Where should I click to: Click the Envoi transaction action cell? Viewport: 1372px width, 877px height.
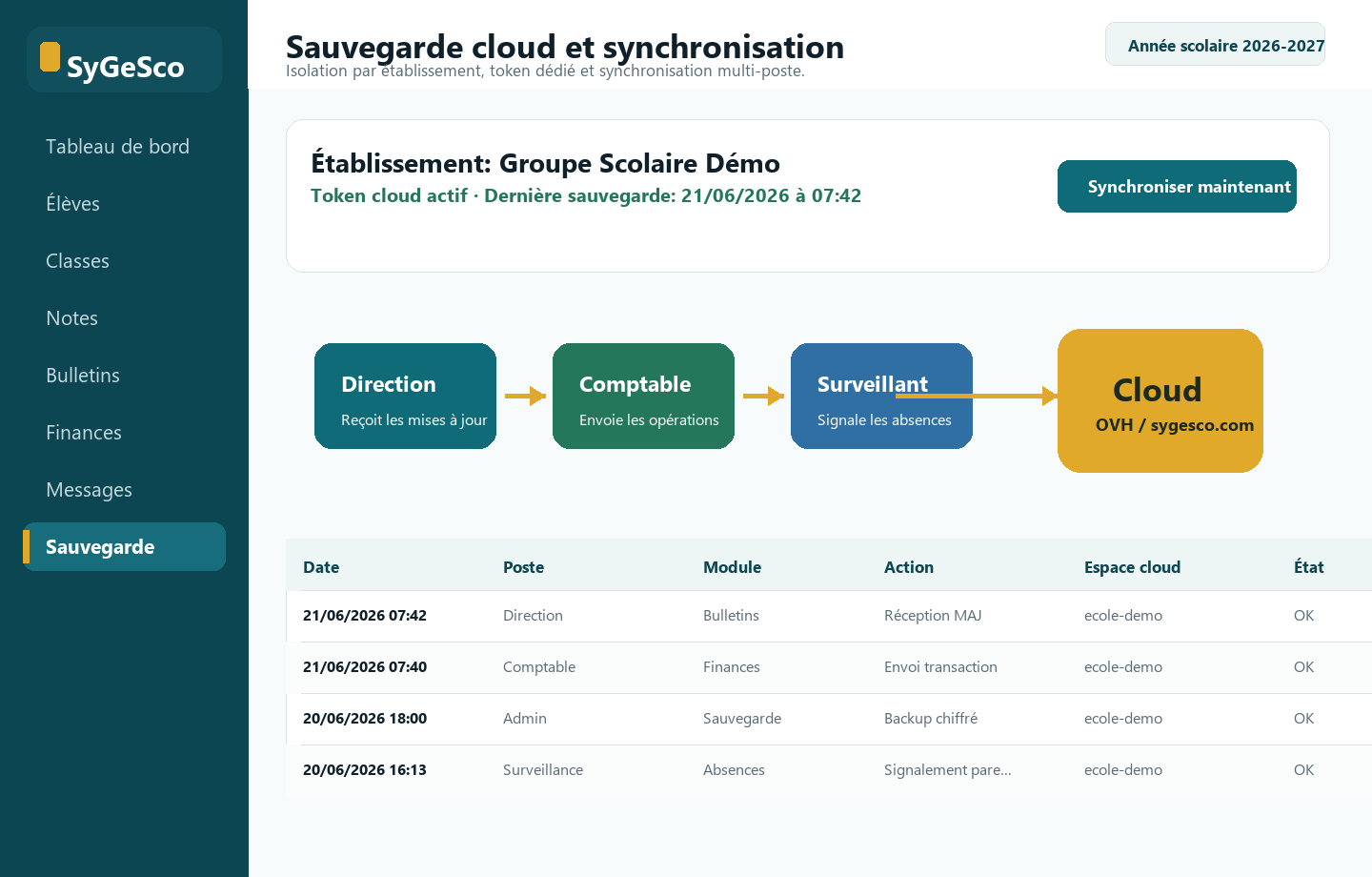940,667
